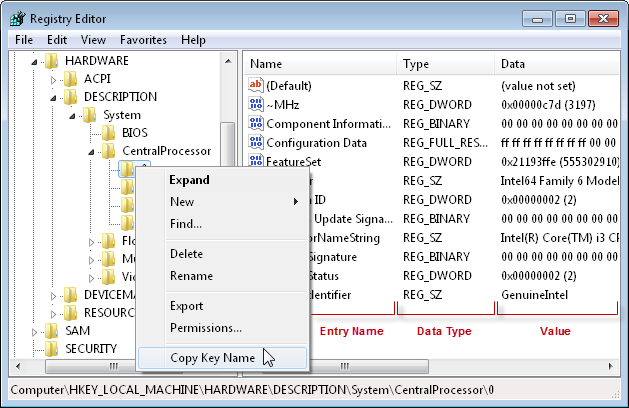Viewport: 629px width, 408px height.
Task: Click tree pane scroll up arrow
Action: [x=228, y=61]
